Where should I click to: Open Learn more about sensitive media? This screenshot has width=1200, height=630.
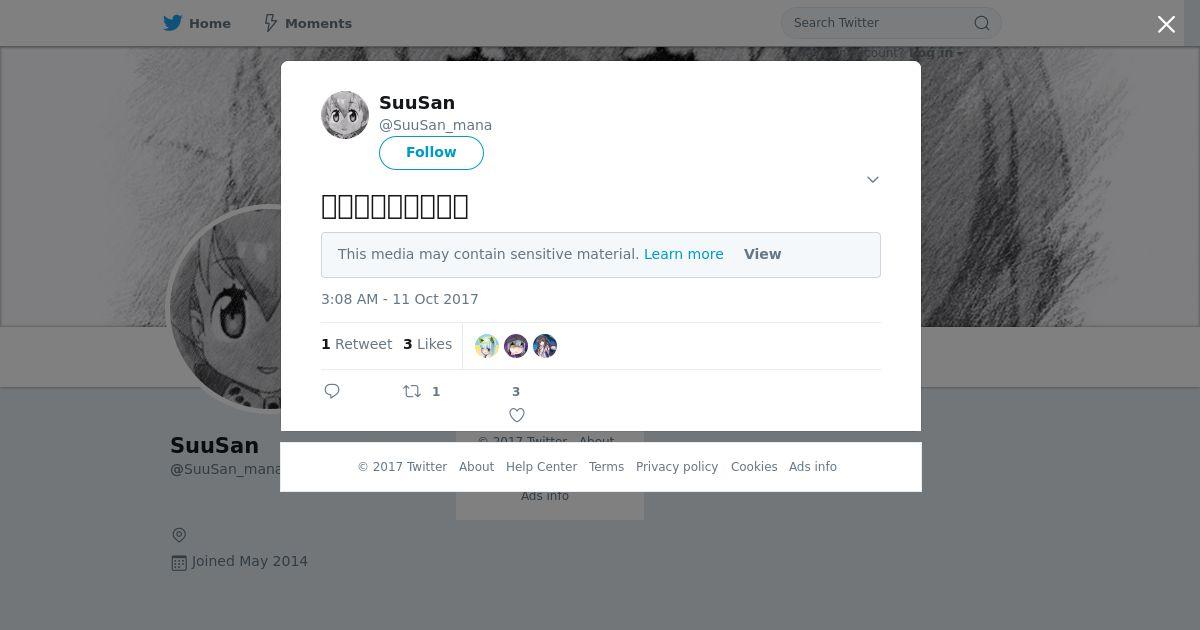(x=683, y=254)
